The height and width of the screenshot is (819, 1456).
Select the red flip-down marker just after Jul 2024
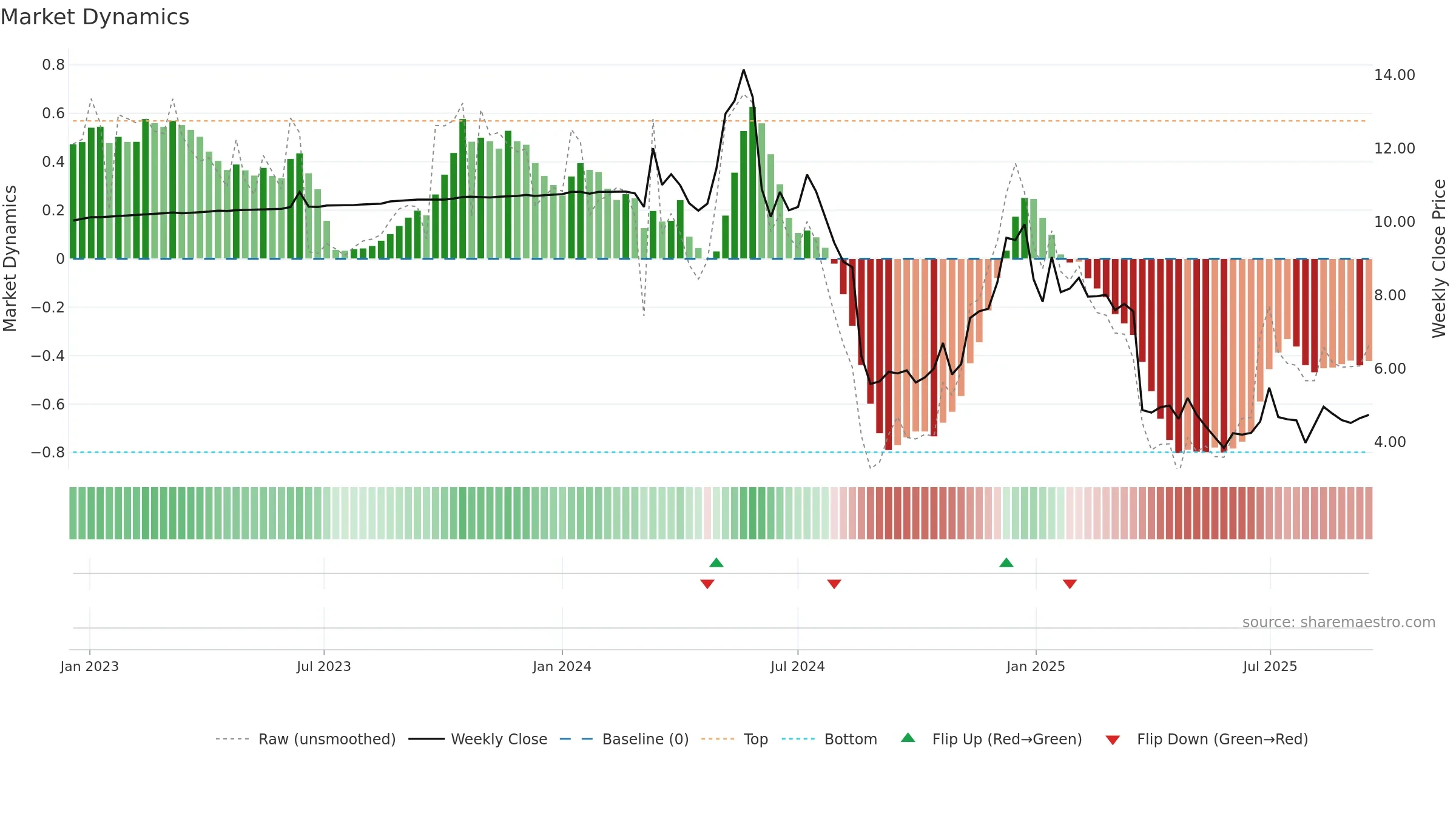(x=834, y=584)
